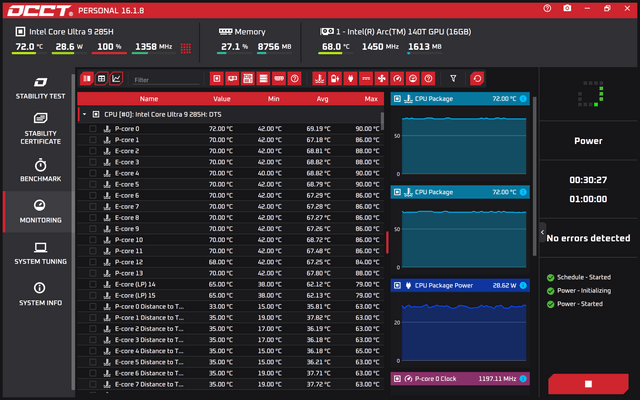
Task: Toggle the fan sensor type filter
Action: coord(382,78)
